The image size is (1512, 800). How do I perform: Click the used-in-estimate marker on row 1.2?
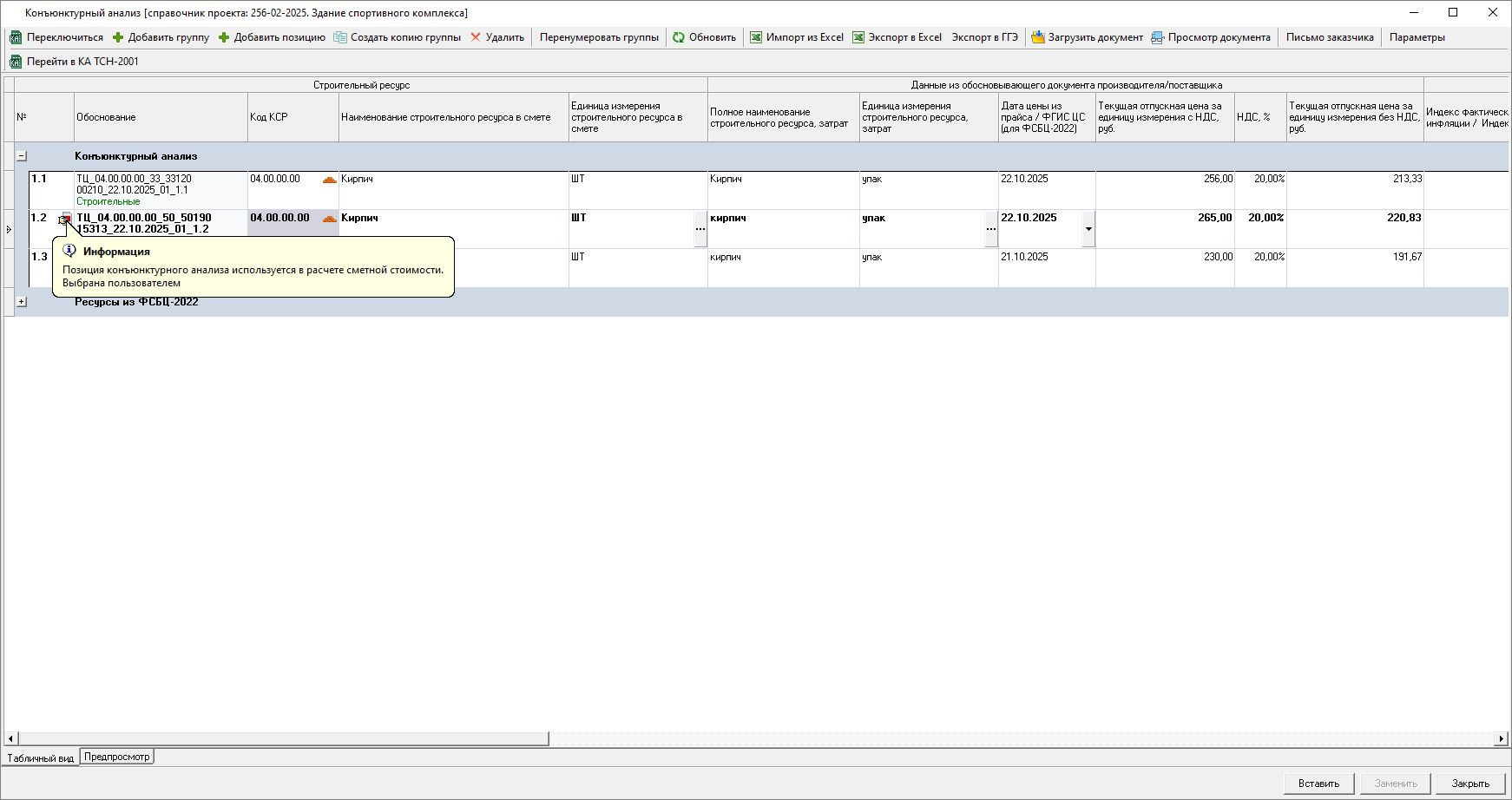click(64, 219)
